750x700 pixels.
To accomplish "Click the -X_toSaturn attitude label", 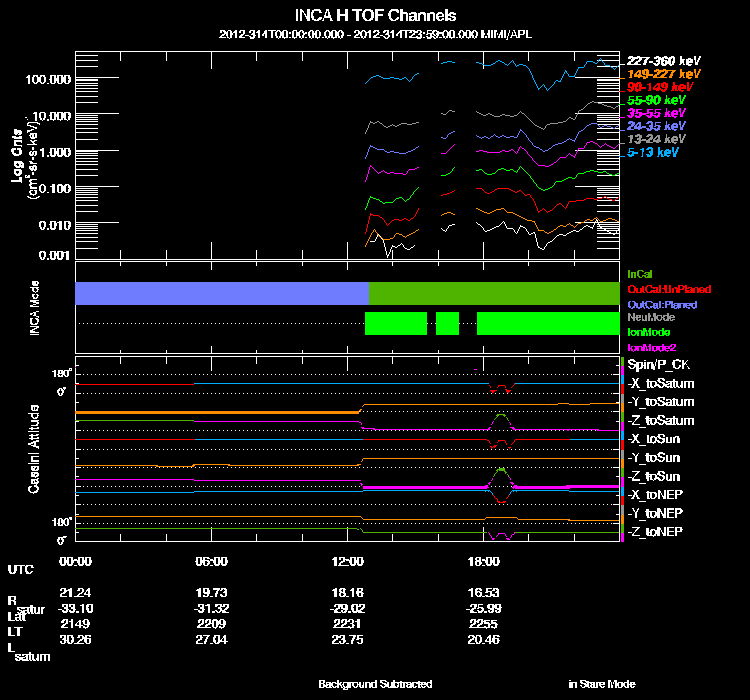I will pos(661,384).
